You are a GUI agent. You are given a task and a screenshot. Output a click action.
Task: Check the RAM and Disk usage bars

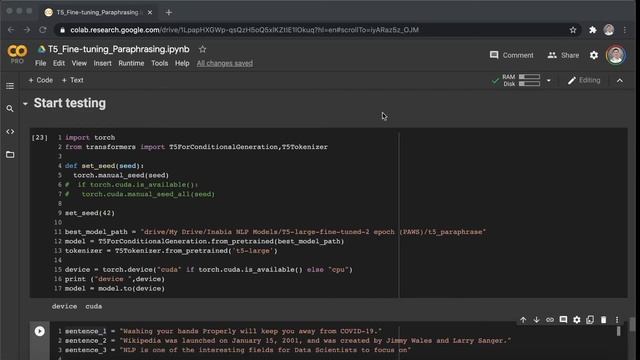521,80
